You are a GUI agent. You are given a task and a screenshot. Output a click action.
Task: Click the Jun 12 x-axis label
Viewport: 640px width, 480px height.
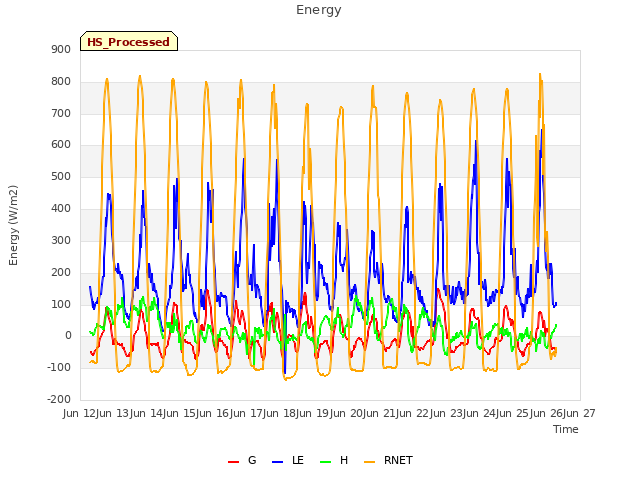80,413
